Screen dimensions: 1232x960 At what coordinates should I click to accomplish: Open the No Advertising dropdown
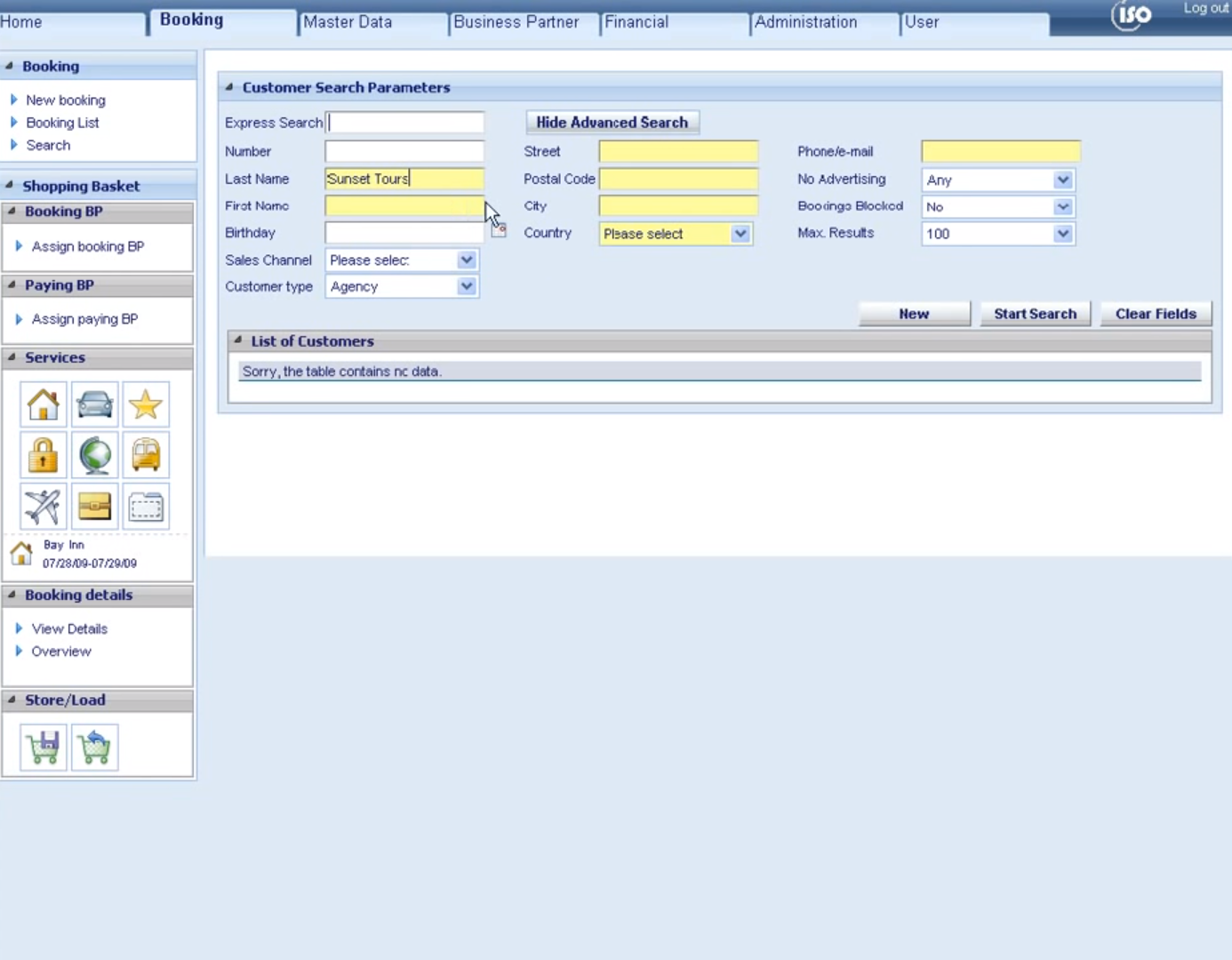[x=1061, y=180]
